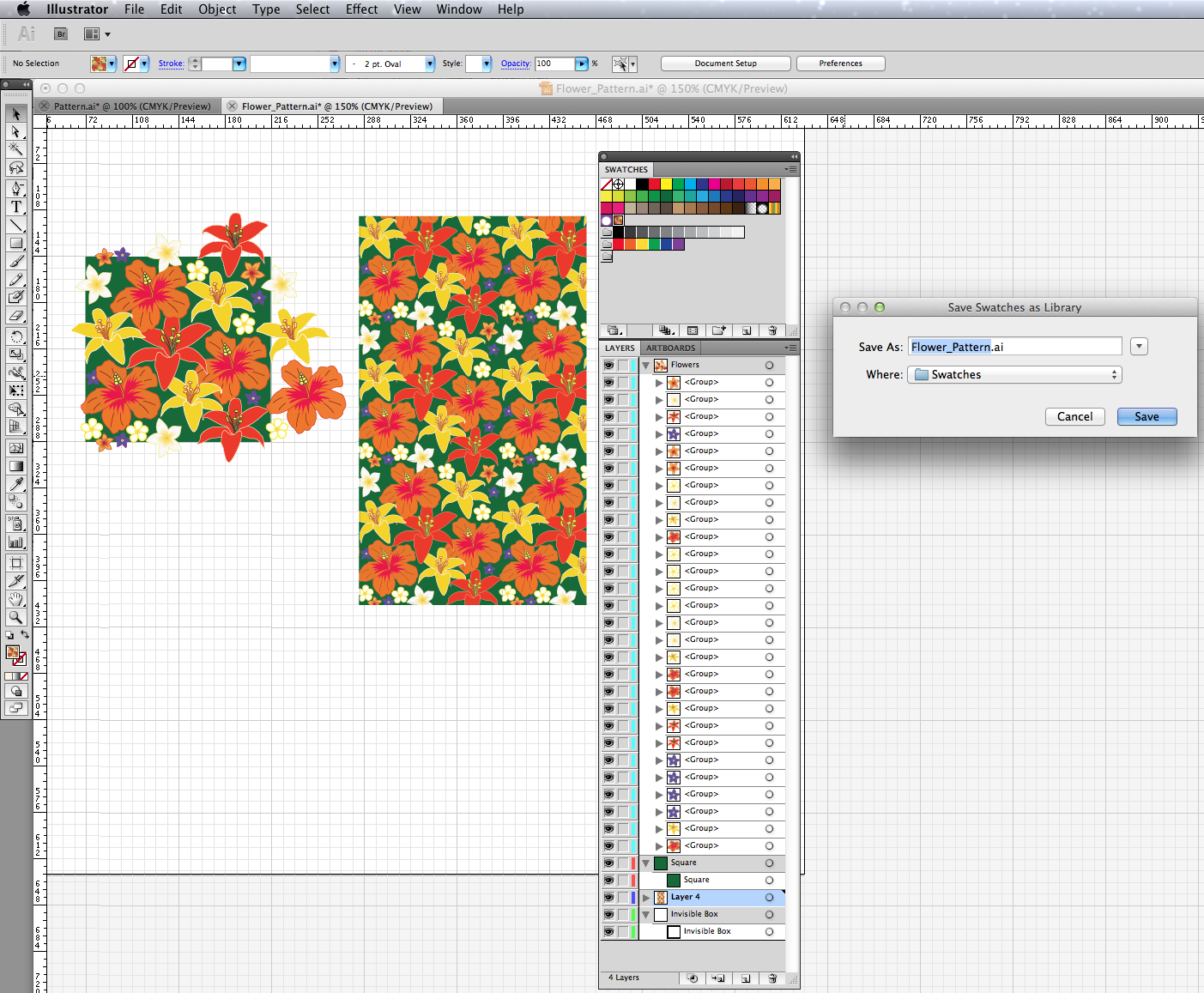Click the Save As filename field
This screenshot has height=993, width=1204.
1014,347
